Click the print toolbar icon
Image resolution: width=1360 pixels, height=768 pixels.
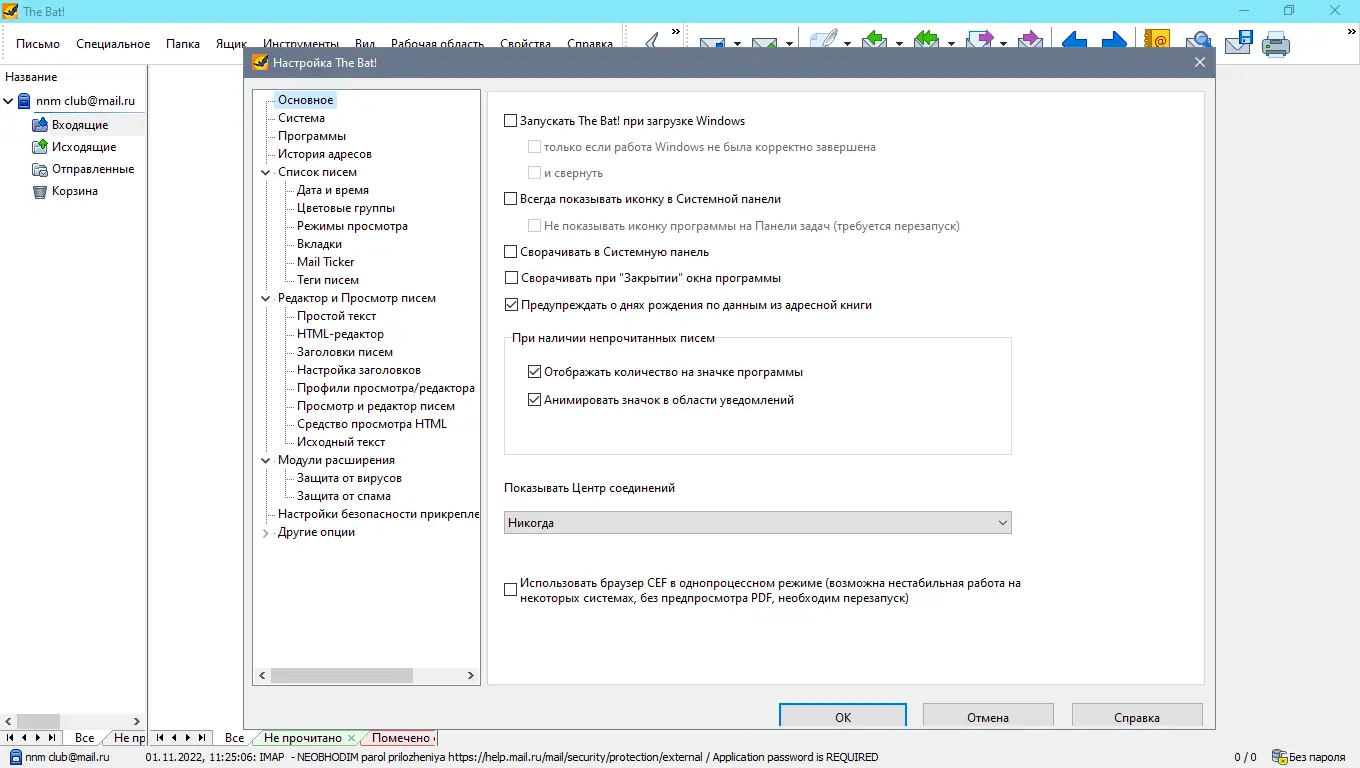1276,44
